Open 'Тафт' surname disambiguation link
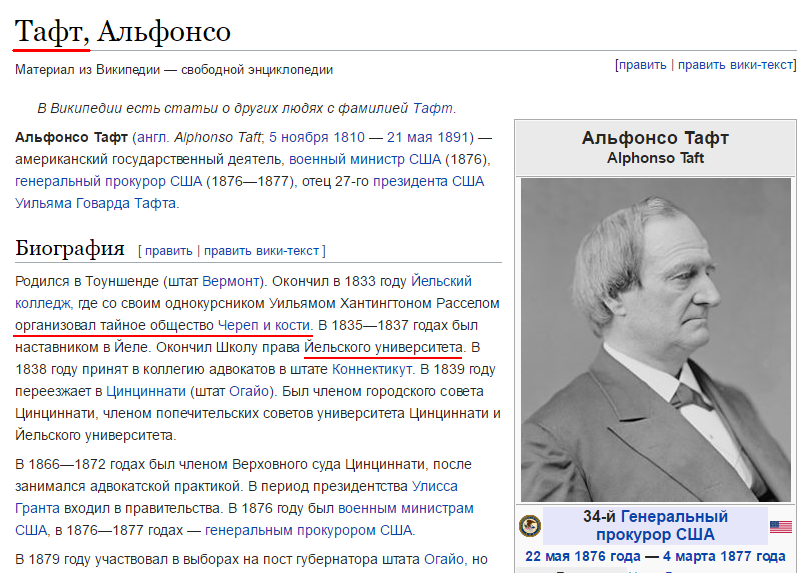The height and width of the screenshot is (573, 800). [x=433, y=108]
